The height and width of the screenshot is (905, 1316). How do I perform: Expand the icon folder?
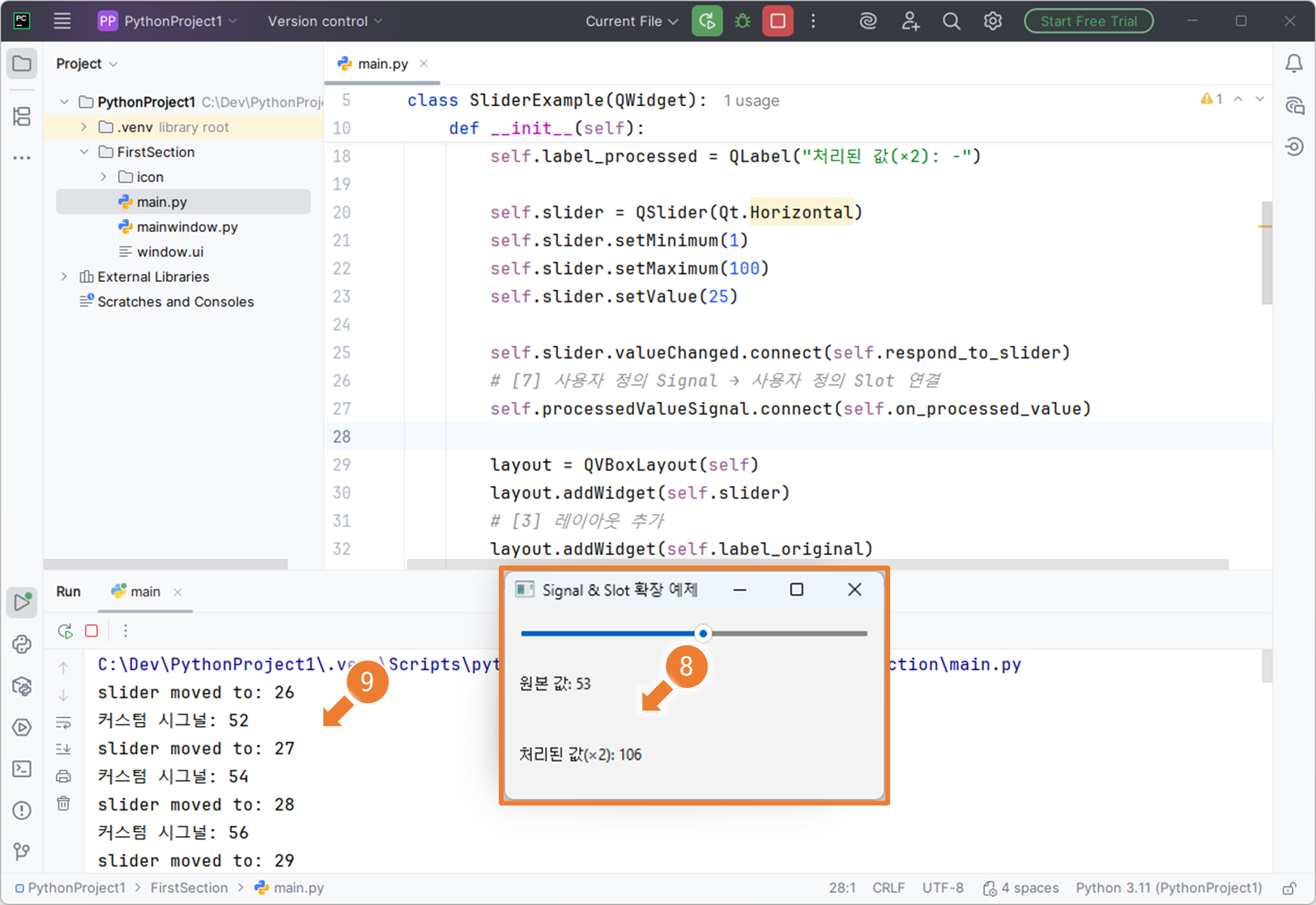click(x=104, y=177)
